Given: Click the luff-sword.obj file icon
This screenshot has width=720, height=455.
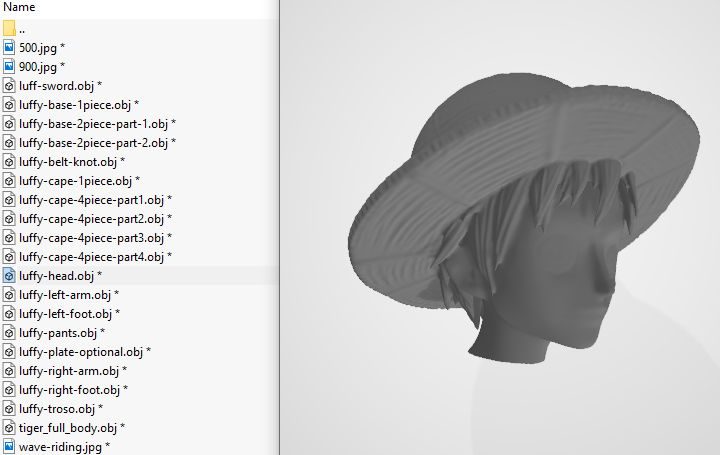Looking at the screenshot, I should click(x=9, y=85).
